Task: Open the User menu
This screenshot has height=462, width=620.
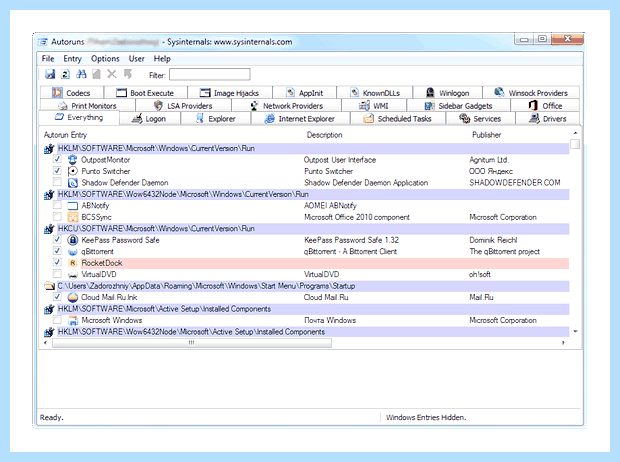Action: pyautogui.click(x=136, y=59)
